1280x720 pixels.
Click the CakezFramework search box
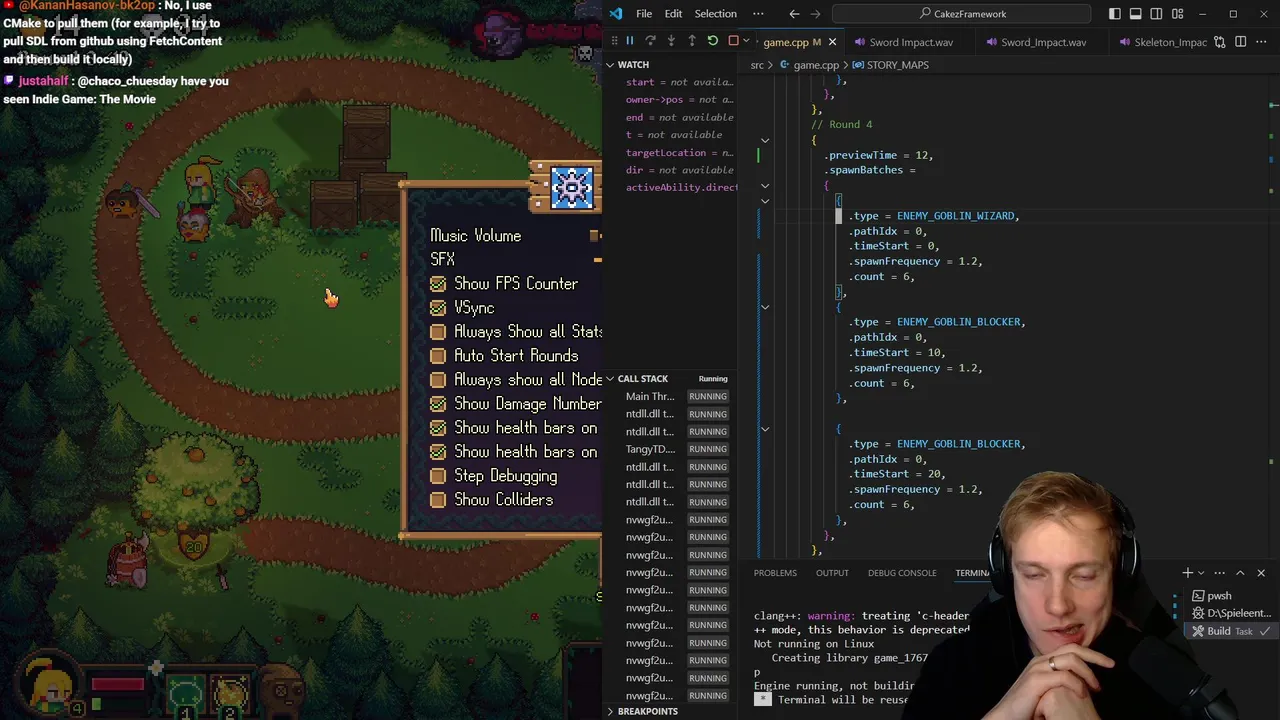(x=962, y=14)
